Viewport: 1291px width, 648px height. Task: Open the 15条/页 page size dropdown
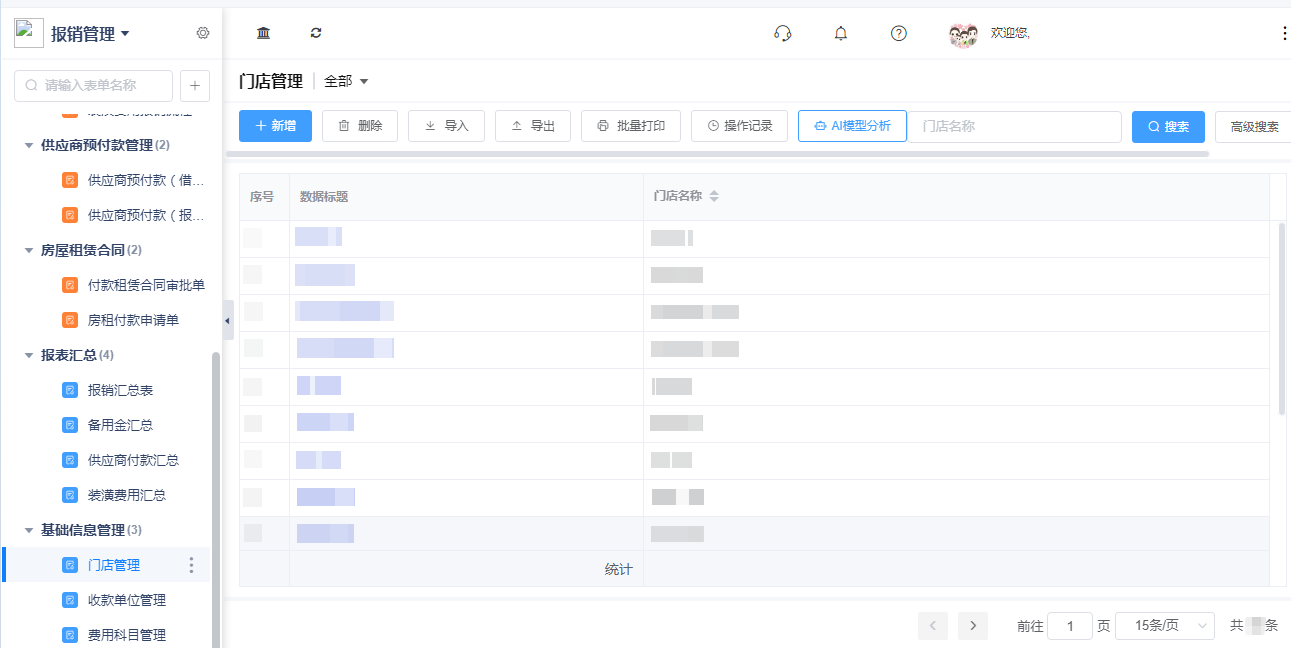coord(1165,626)
